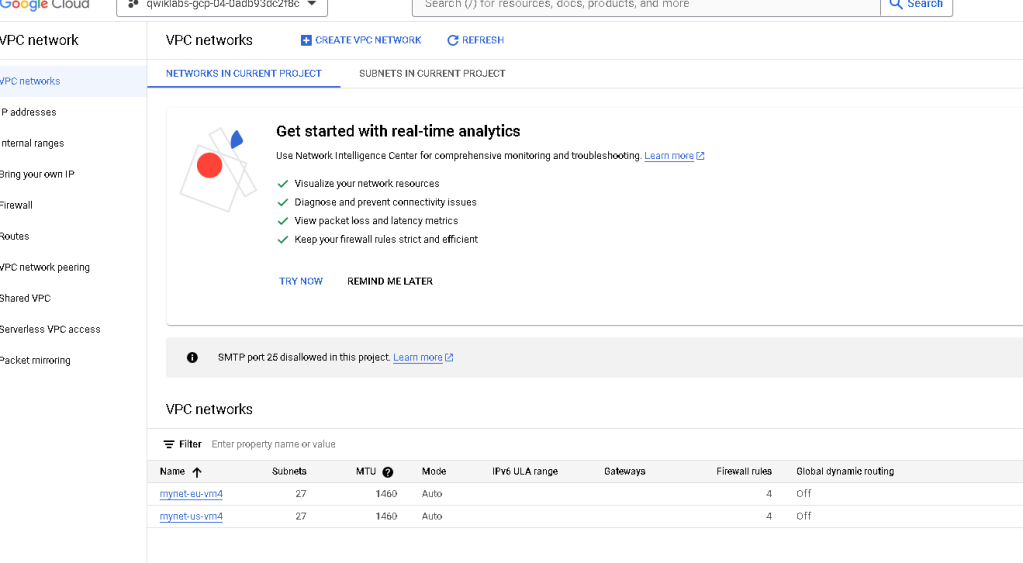Click the Subnets column header
Viewport: 1023px width, 563px height.
tap(289, 472)
